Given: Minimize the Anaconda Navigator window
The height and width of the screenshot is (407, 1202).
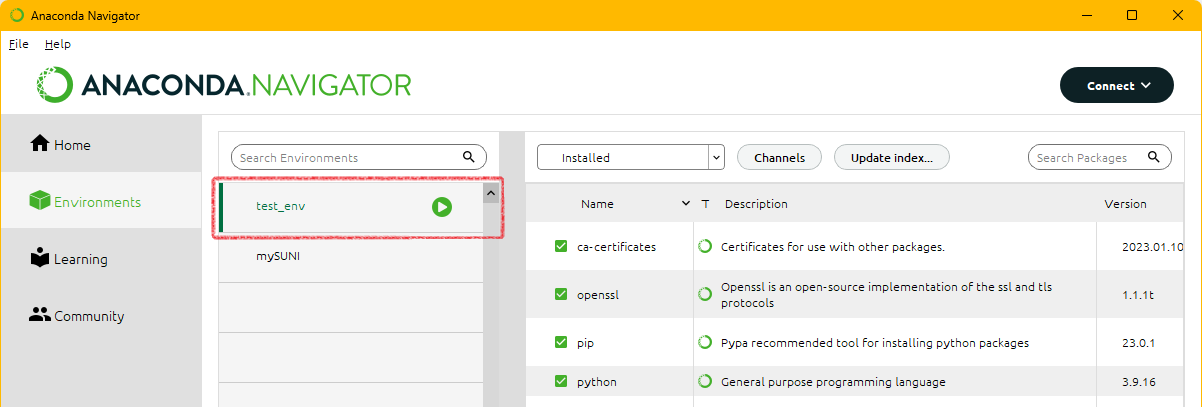Looking at the screenshot, I should pyautogui.click(x=1086, y=15).
